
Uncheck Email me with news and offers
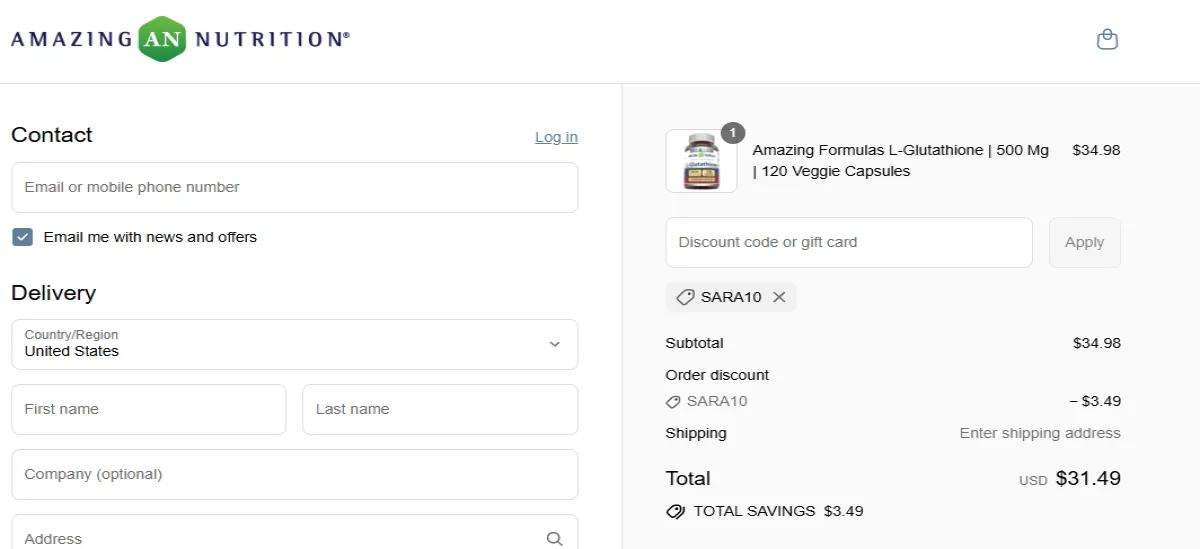[22, 237]
